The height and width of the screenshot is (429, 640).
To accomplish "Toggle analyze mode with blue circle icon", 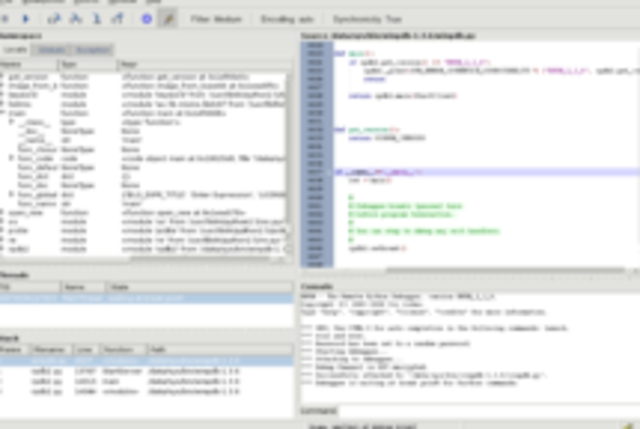I will (x=147, y=19).
